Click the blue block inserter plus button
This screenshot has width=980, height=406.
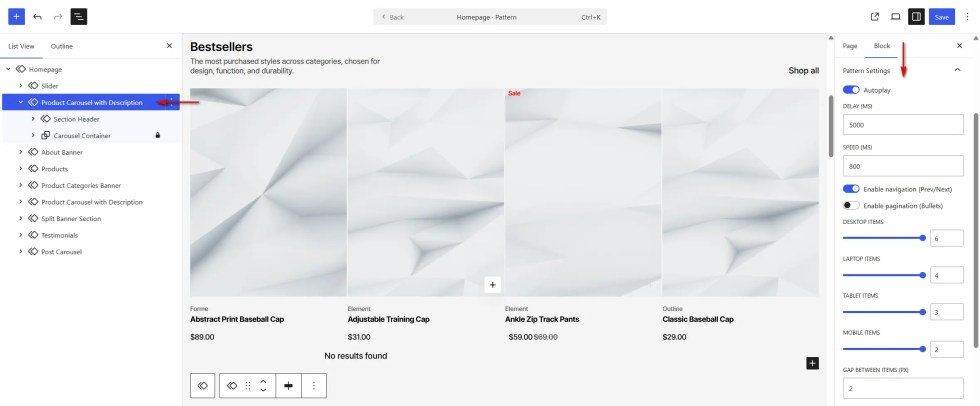17,17
